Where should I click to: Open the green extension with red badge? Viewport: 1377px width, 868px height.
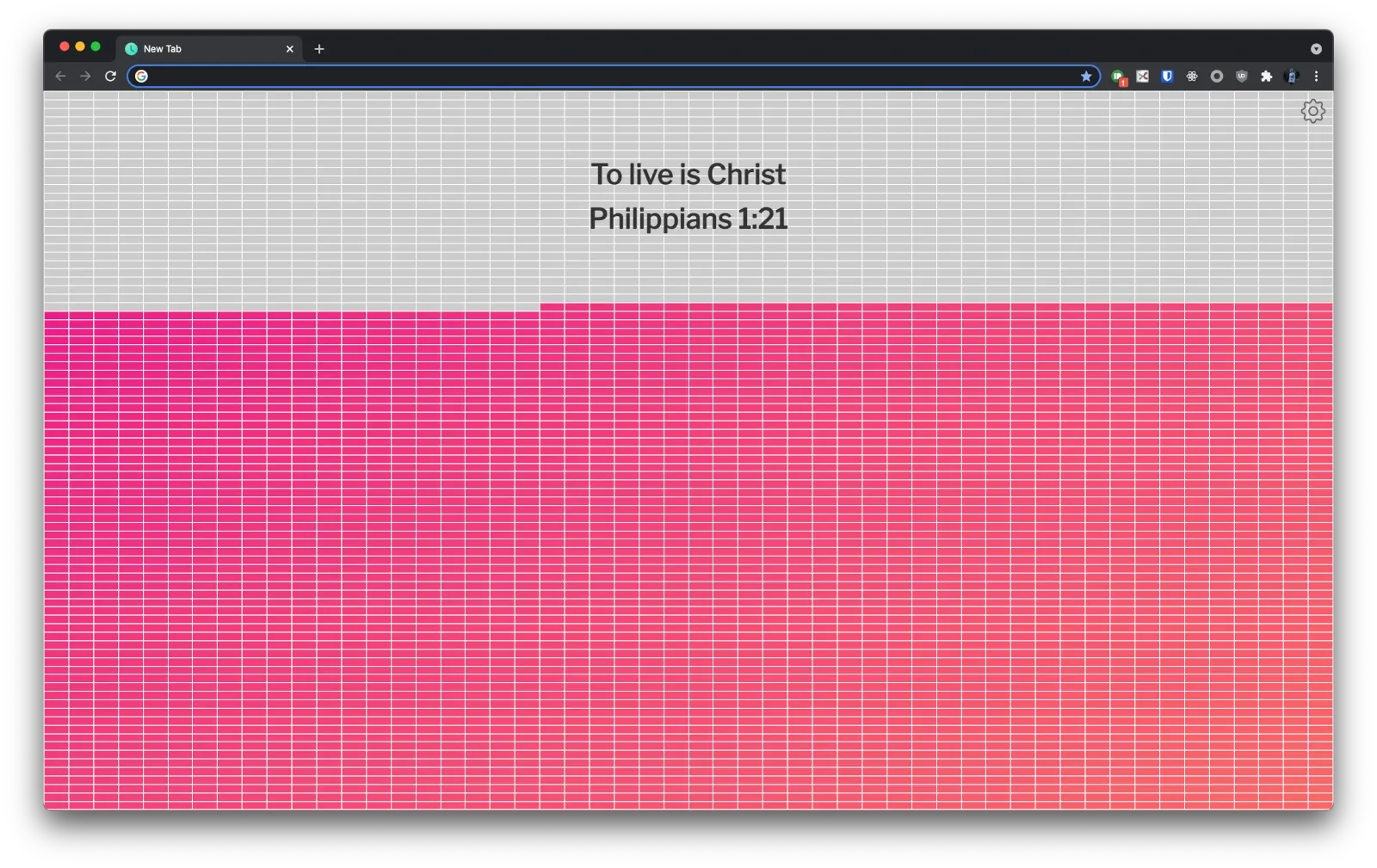click(1118, 77)
